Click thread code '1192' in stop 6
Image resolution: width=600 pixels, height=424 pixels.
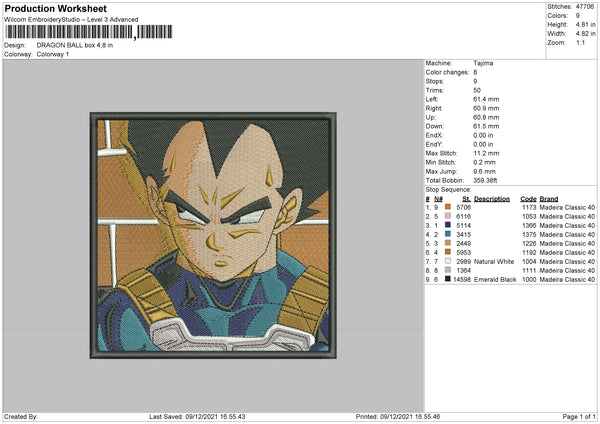(x=529, y=252)
